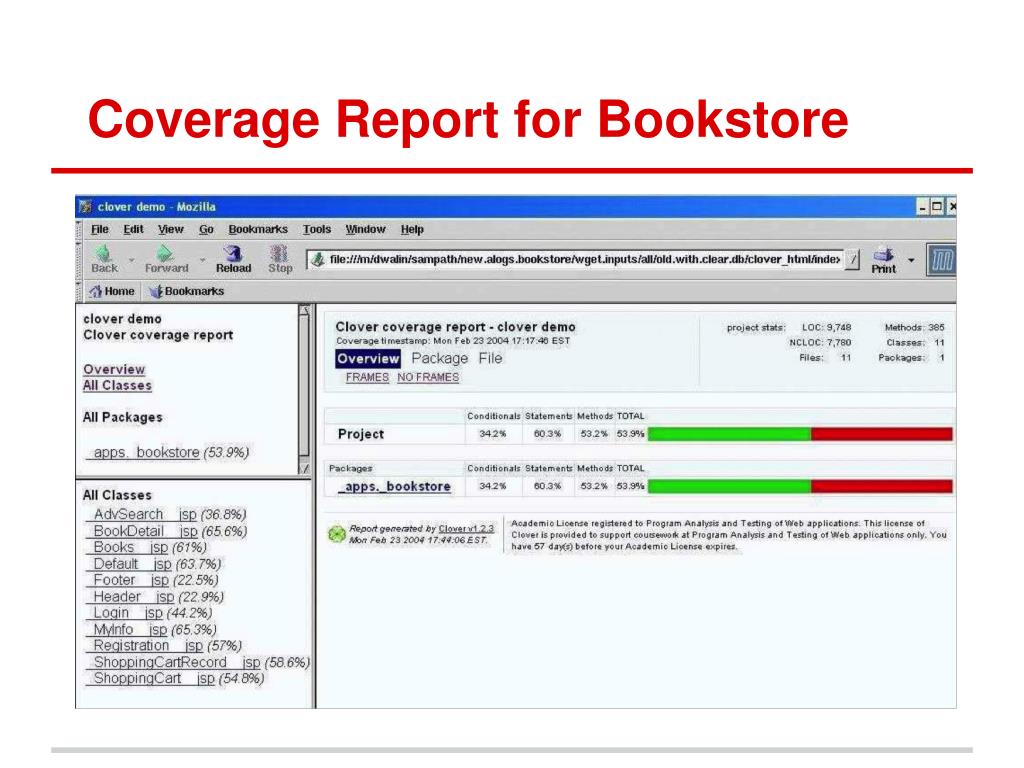Open the Bookmarks menu

click(258, 229)
